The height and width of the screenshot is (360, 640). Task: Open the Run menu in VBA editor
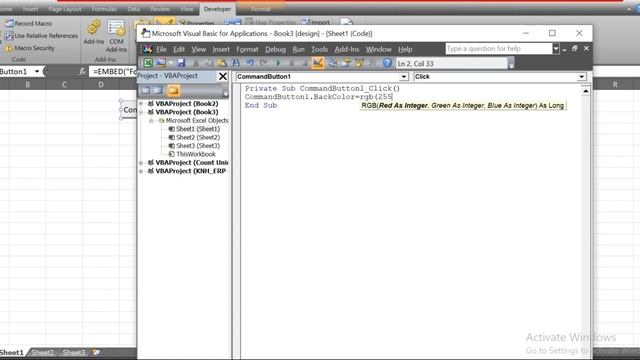tap(298, 49)
